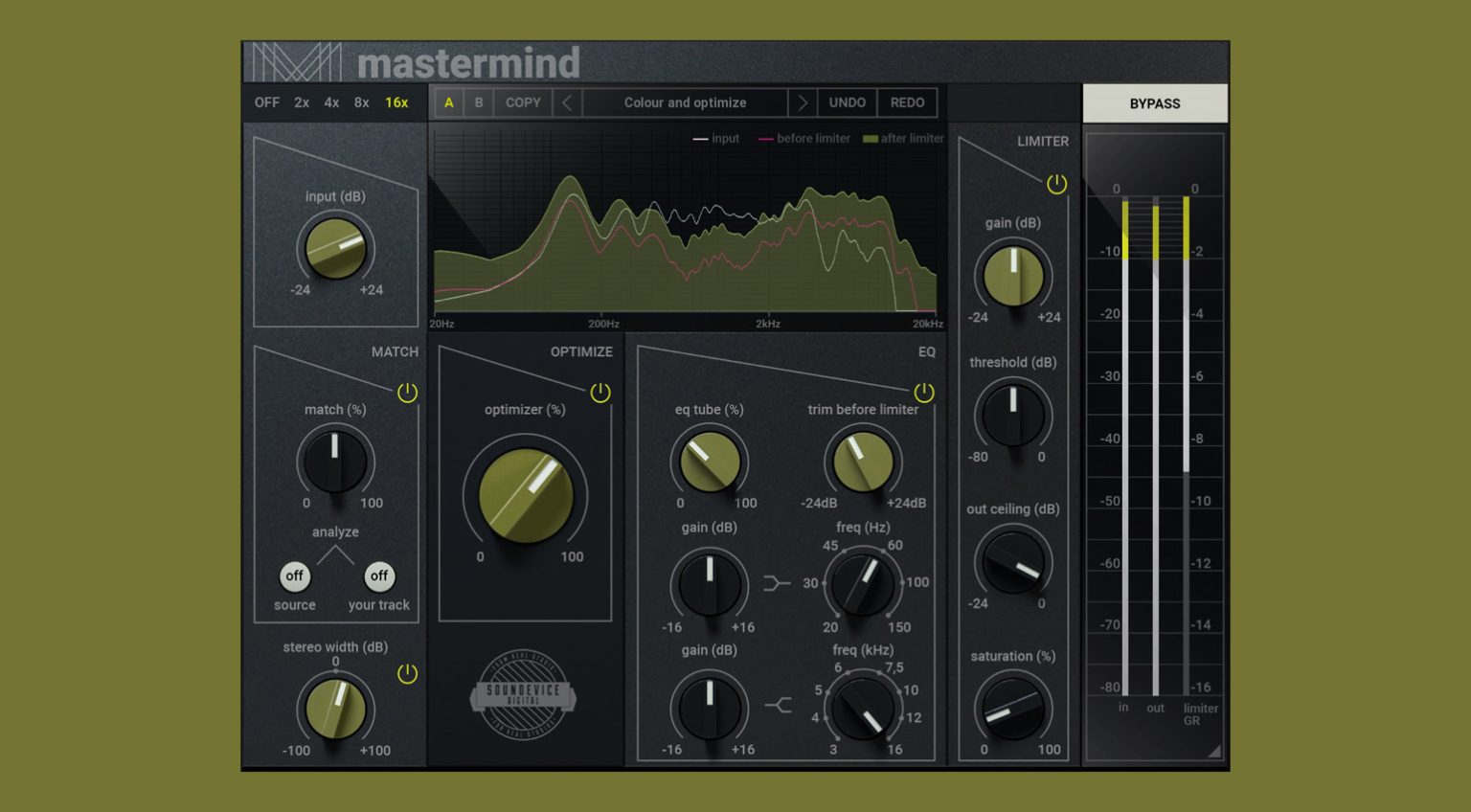Enable the your track analyze toggle
This screenshot has width=1471, height=812.
379,576
